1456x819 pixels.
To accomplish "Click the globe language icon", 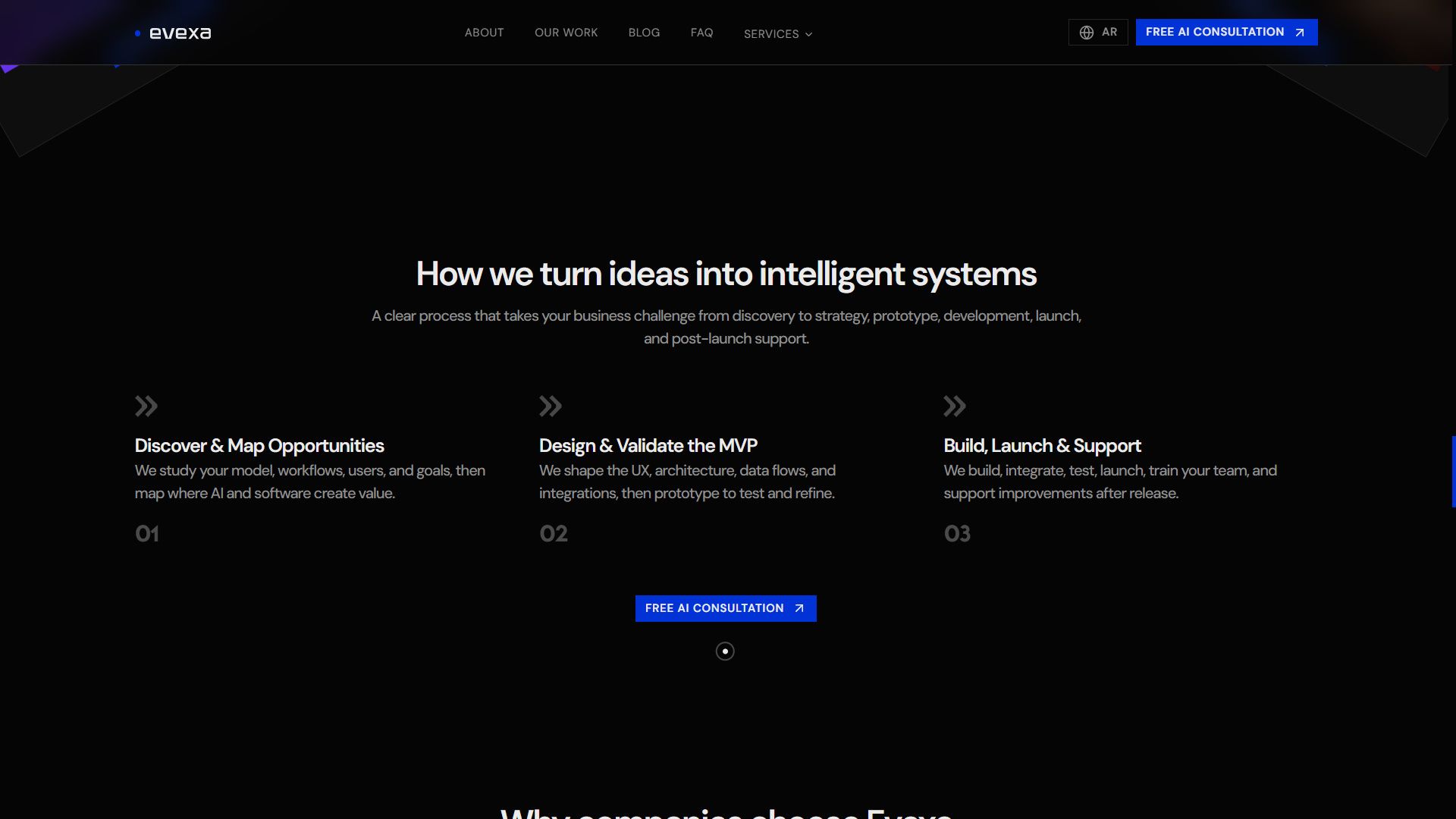I will pyautogui.click(x=1086, y=33).
